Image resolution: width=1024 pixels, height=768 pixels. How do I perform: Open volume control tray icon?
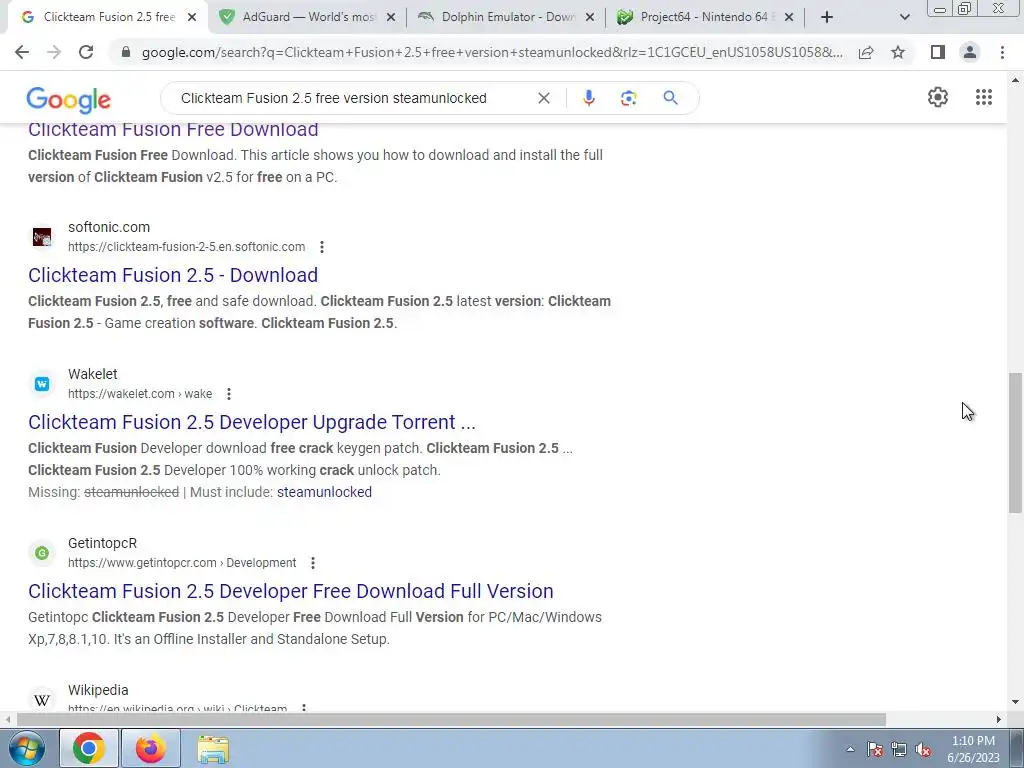[x=923, y=749]
